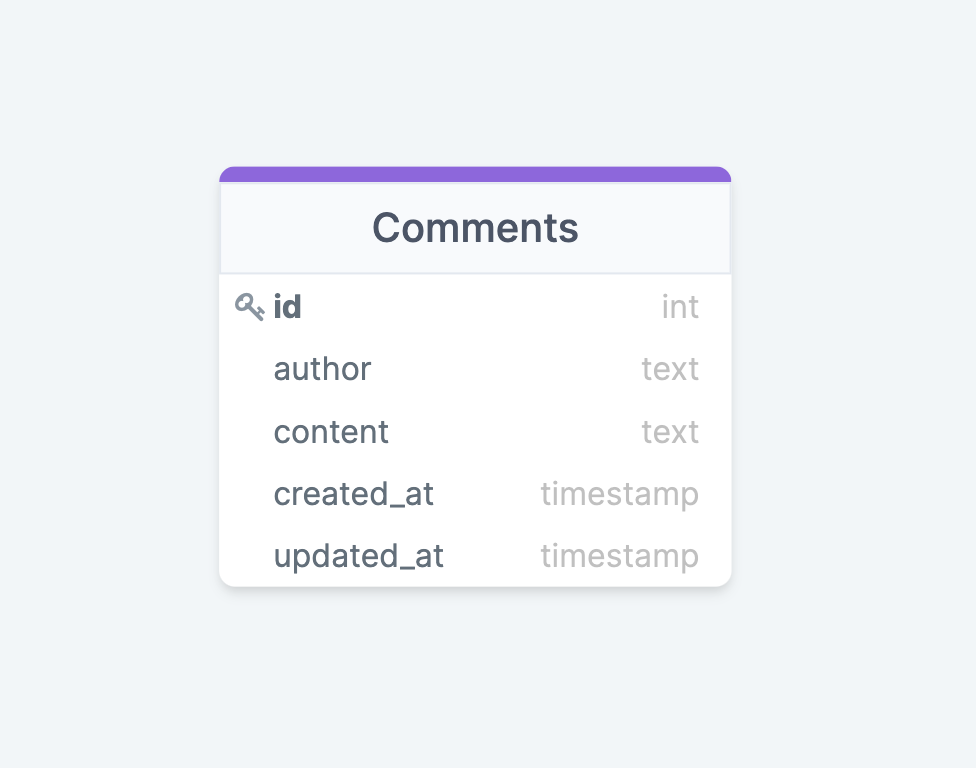This screenshot has height=768, width=976.
Task: Click the primary key icon beside id
Action: (249, 306)
